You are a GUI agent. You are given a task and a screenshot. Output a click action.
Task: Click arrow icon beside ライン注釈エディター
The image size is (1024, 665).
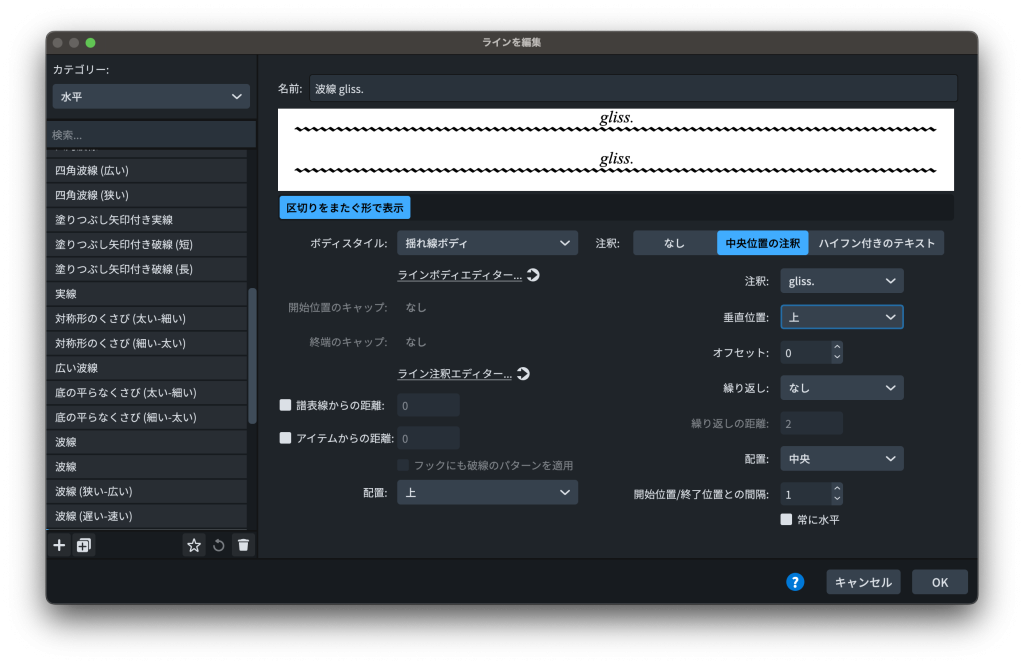point(523,374)
